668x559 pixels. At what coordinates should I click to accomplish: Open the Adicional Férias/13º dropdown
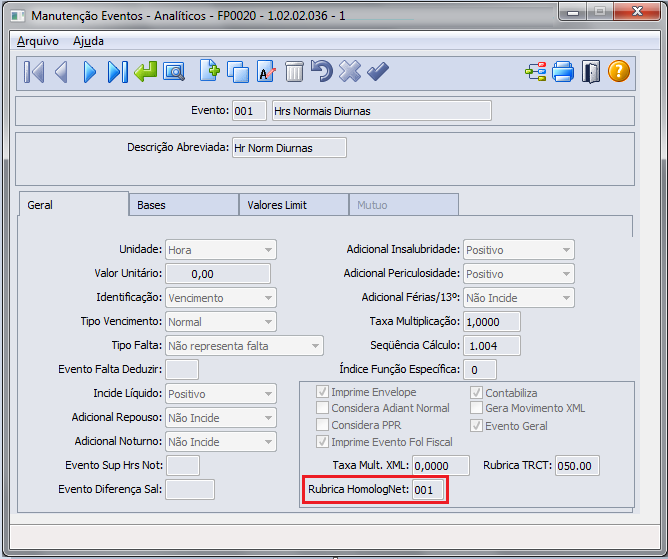pyautogui.click(x=518, y=298)
